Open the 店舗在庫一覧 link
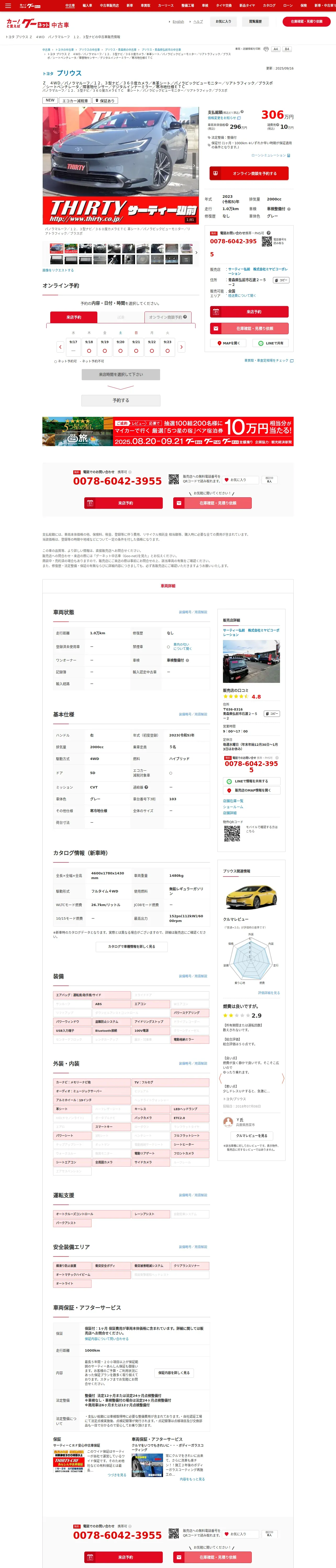This screenshot has width=336, height=1568. 233,801
